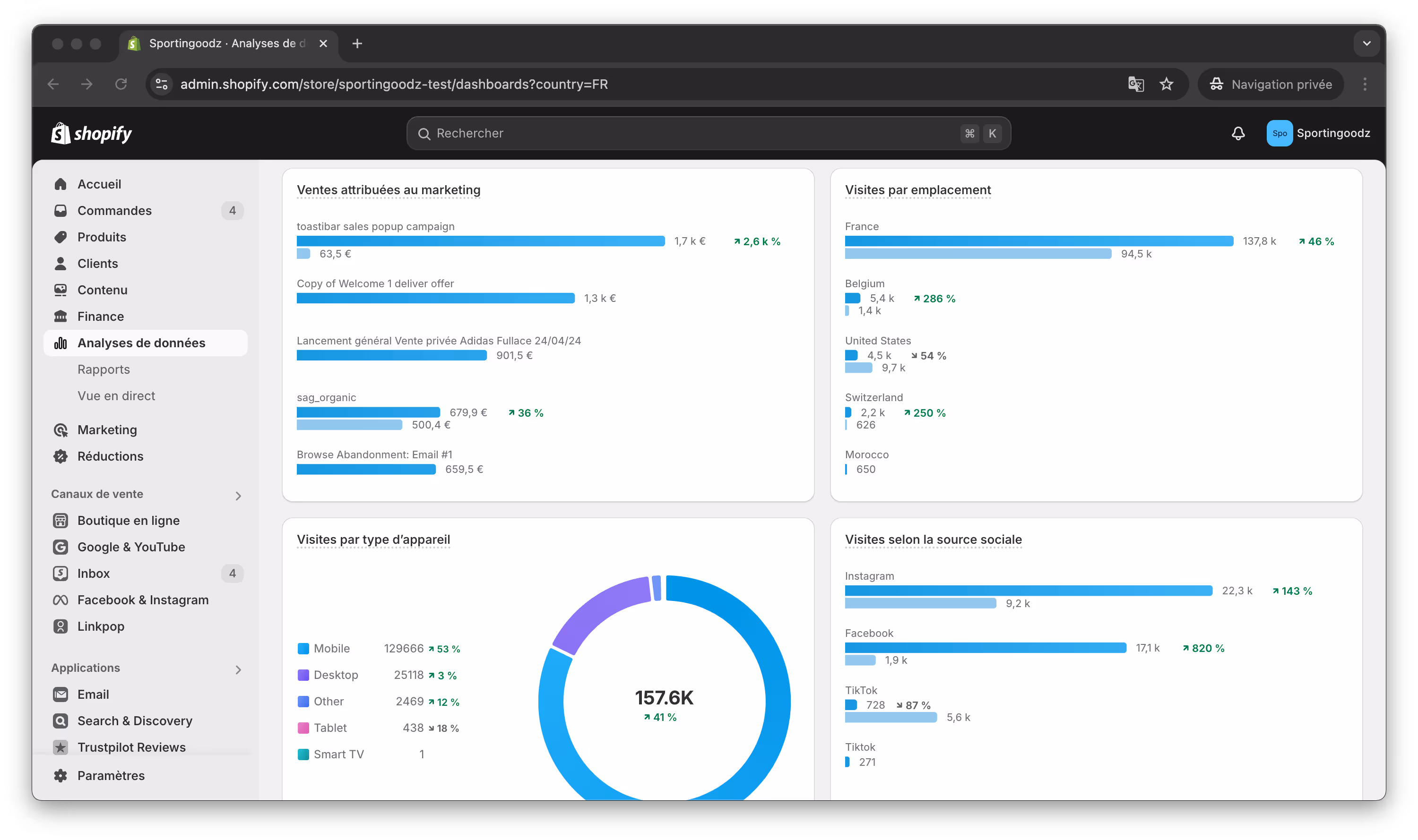Open Paramètres via the gear icon
The image size is (1418, 840).
[61, 775]
